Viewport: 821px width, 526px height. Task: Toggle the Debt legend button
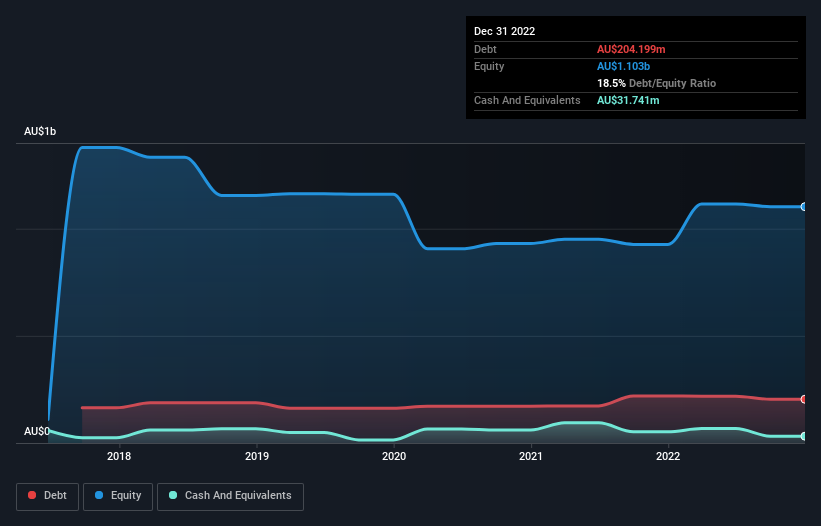click(47, 496)
